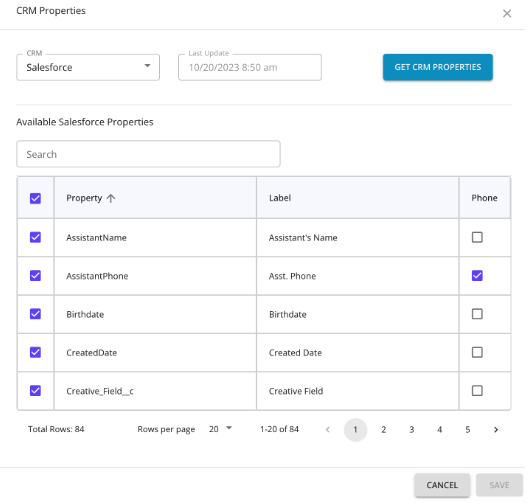Screen dimensions: 527x503
Task: Click the Asst. Phone label cell
Action: tap(358, 276)
